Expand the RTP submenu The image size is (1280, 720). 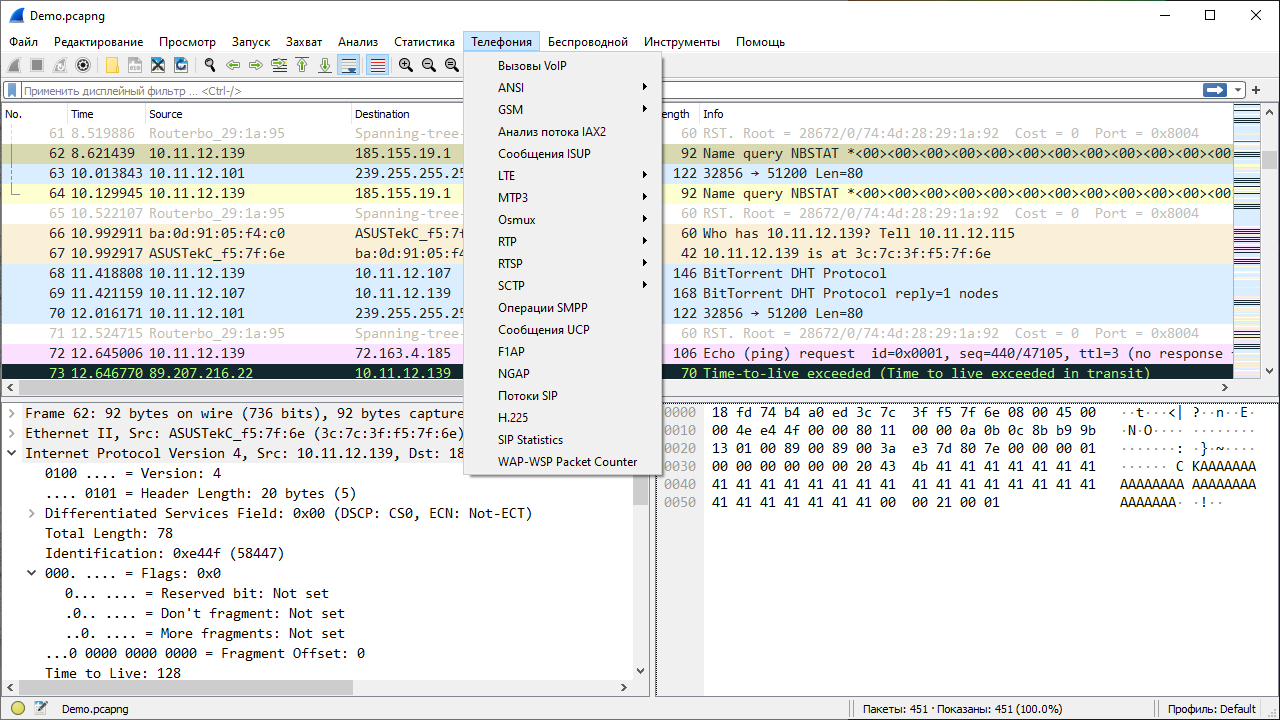click(562, 242)
